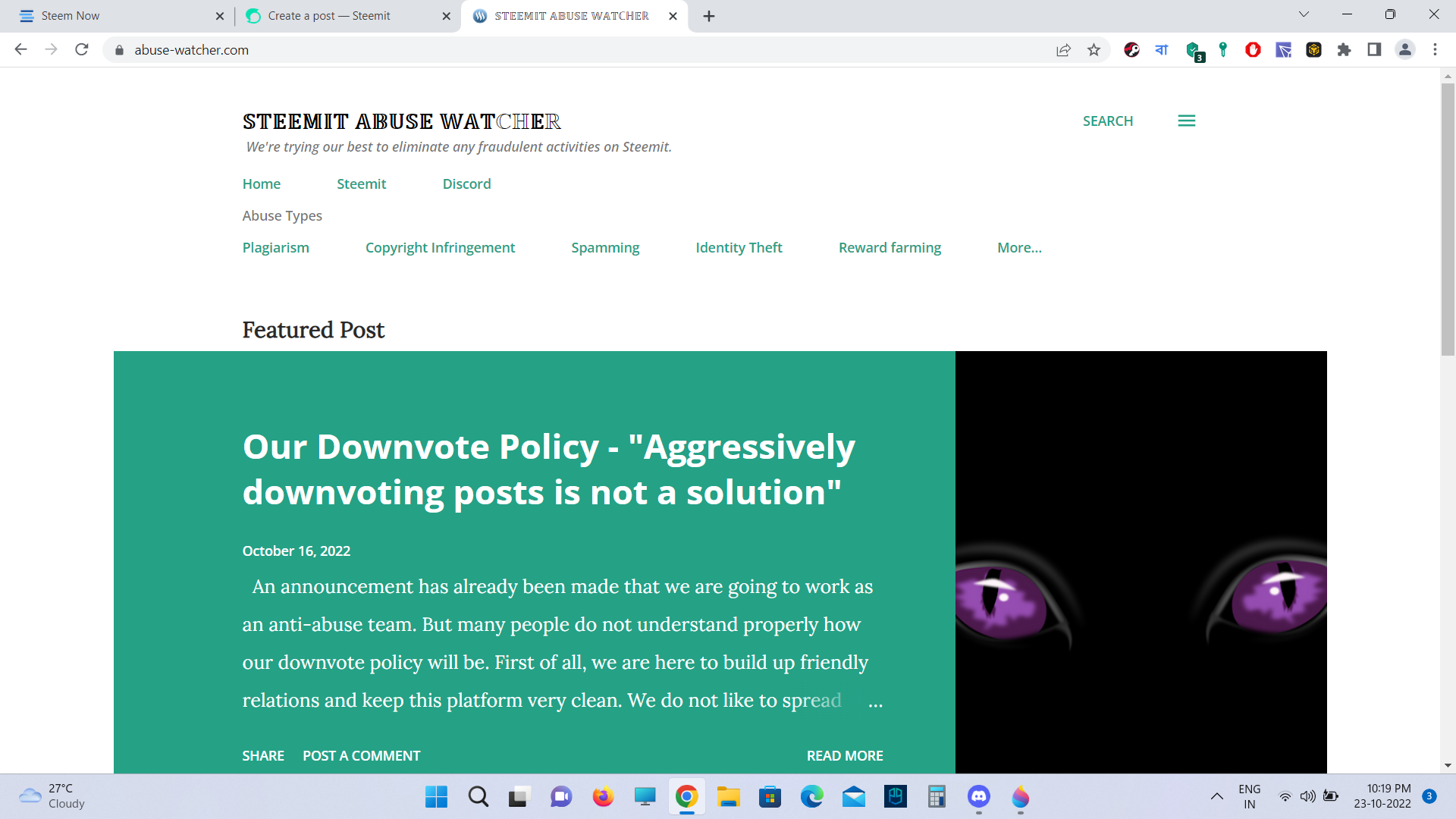Click READ MORE on featured post
Viewport: 1456px width, 819px height.
click(845, 756)
